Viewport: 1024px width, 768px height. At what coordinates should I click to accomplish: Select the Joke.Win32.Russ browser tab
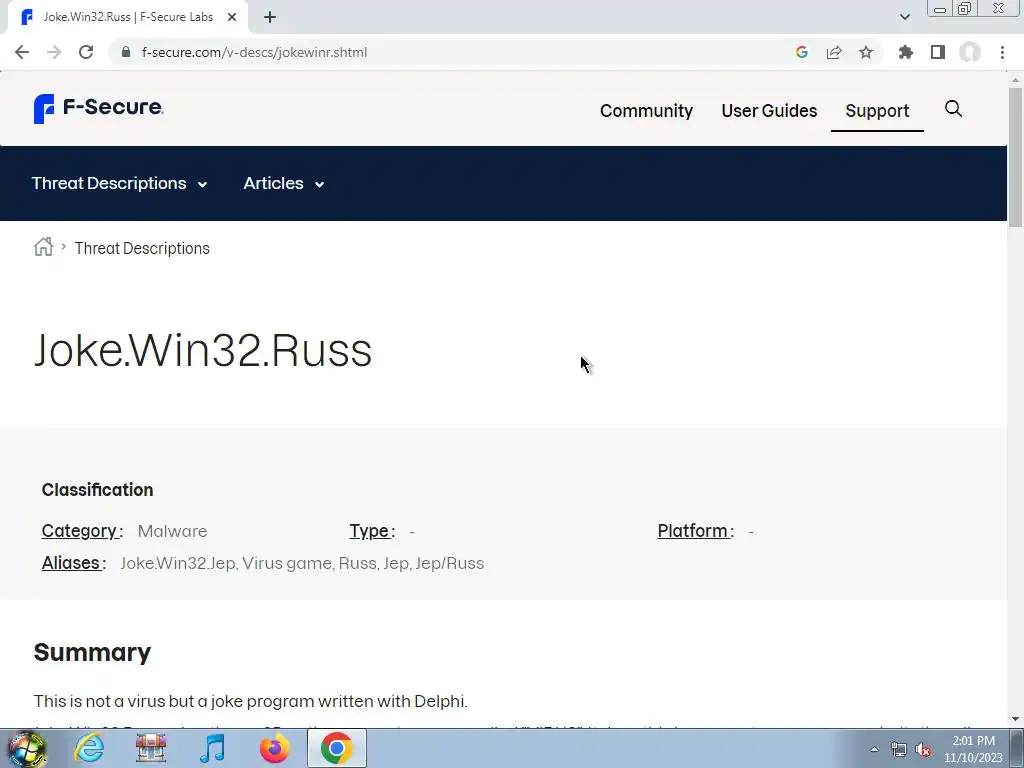pyautogui.click(x=127, y=17)
